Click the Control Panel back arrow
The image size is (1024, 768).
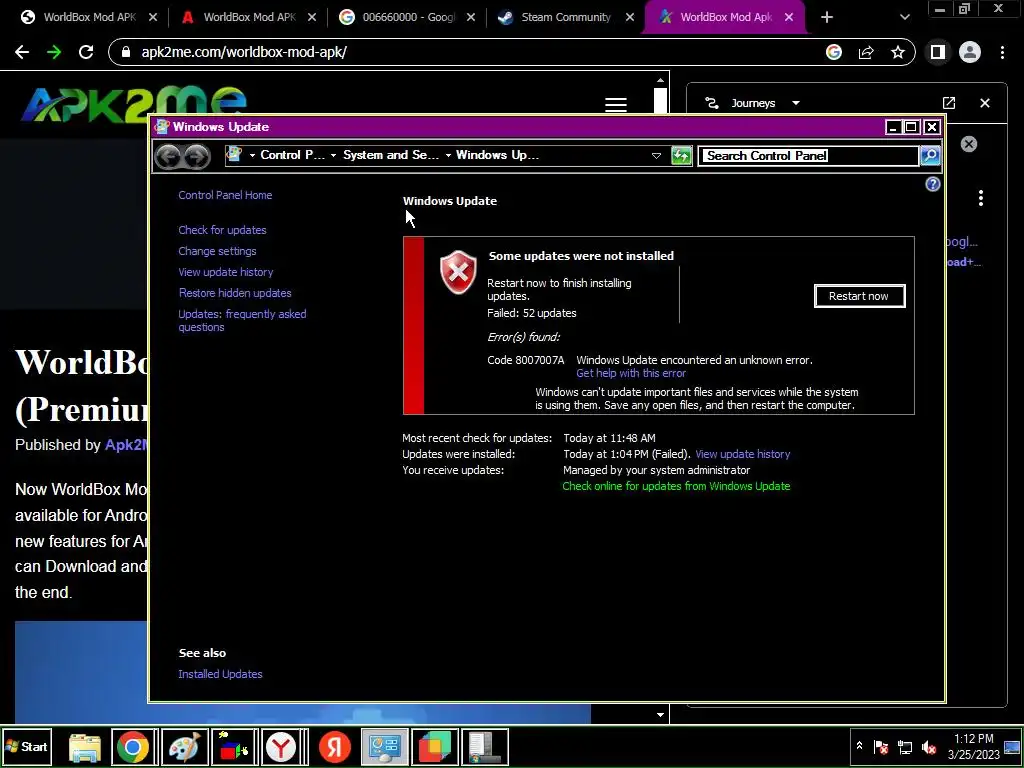[x=168, y=156]
